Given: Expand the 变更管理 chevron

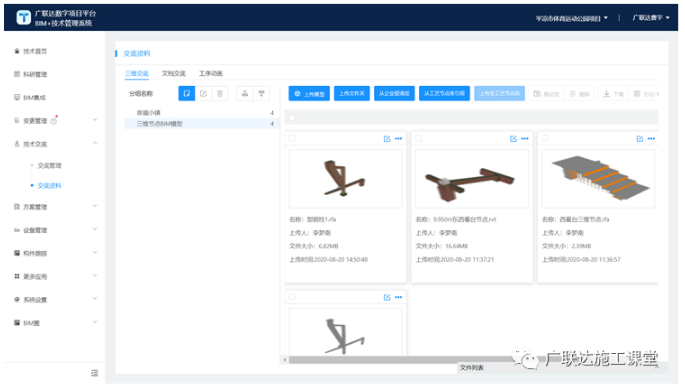Looking at the screenshot, I should [95, 120].
